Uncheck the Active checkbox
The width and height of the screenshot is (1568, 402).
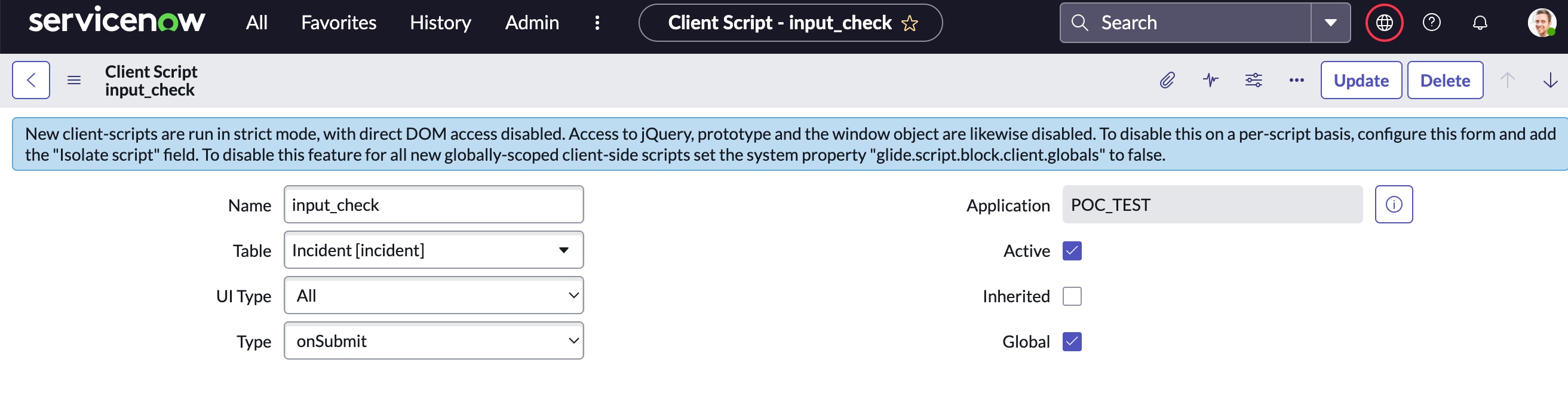(x=1071, y=250)
